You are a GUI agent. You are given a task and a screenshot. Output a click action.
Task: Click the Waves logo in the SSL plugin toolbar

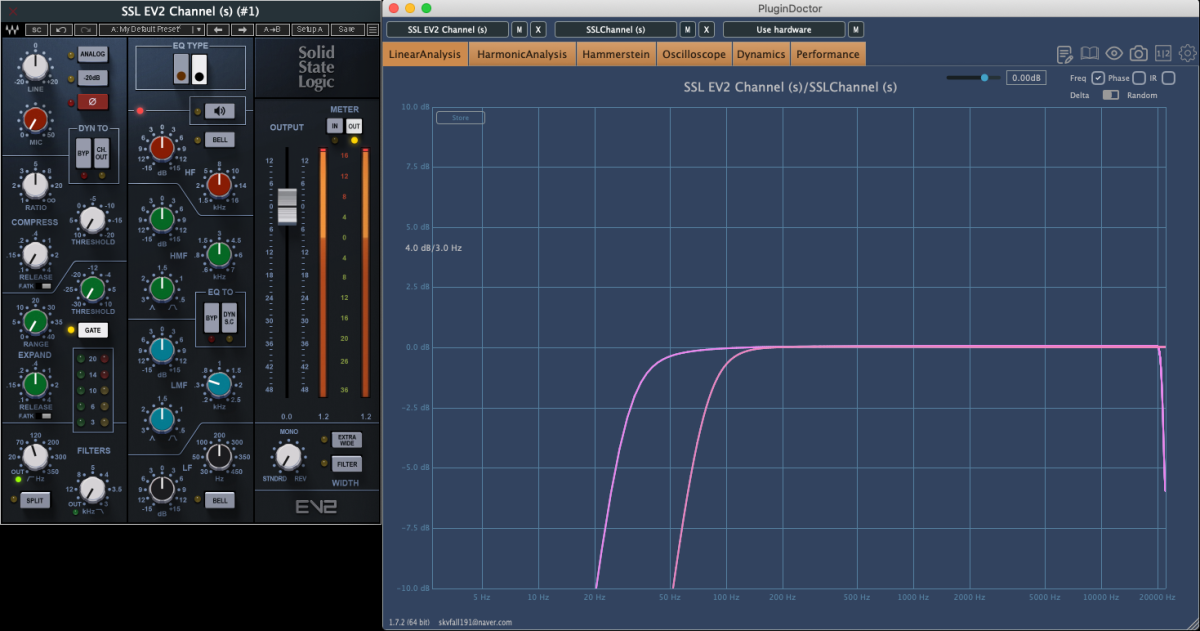click(11, 30)
